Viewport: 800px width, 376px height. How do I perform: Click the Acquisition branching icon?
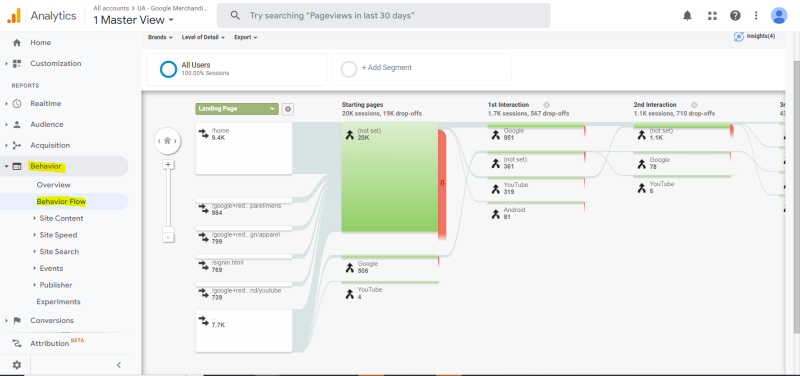(17, 145)
